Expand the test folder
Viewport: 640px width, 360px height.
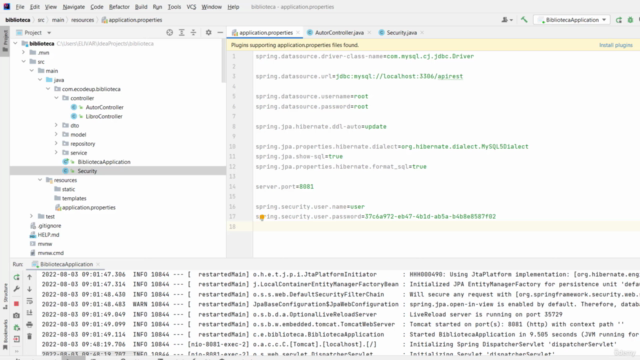tap(32, 216)
